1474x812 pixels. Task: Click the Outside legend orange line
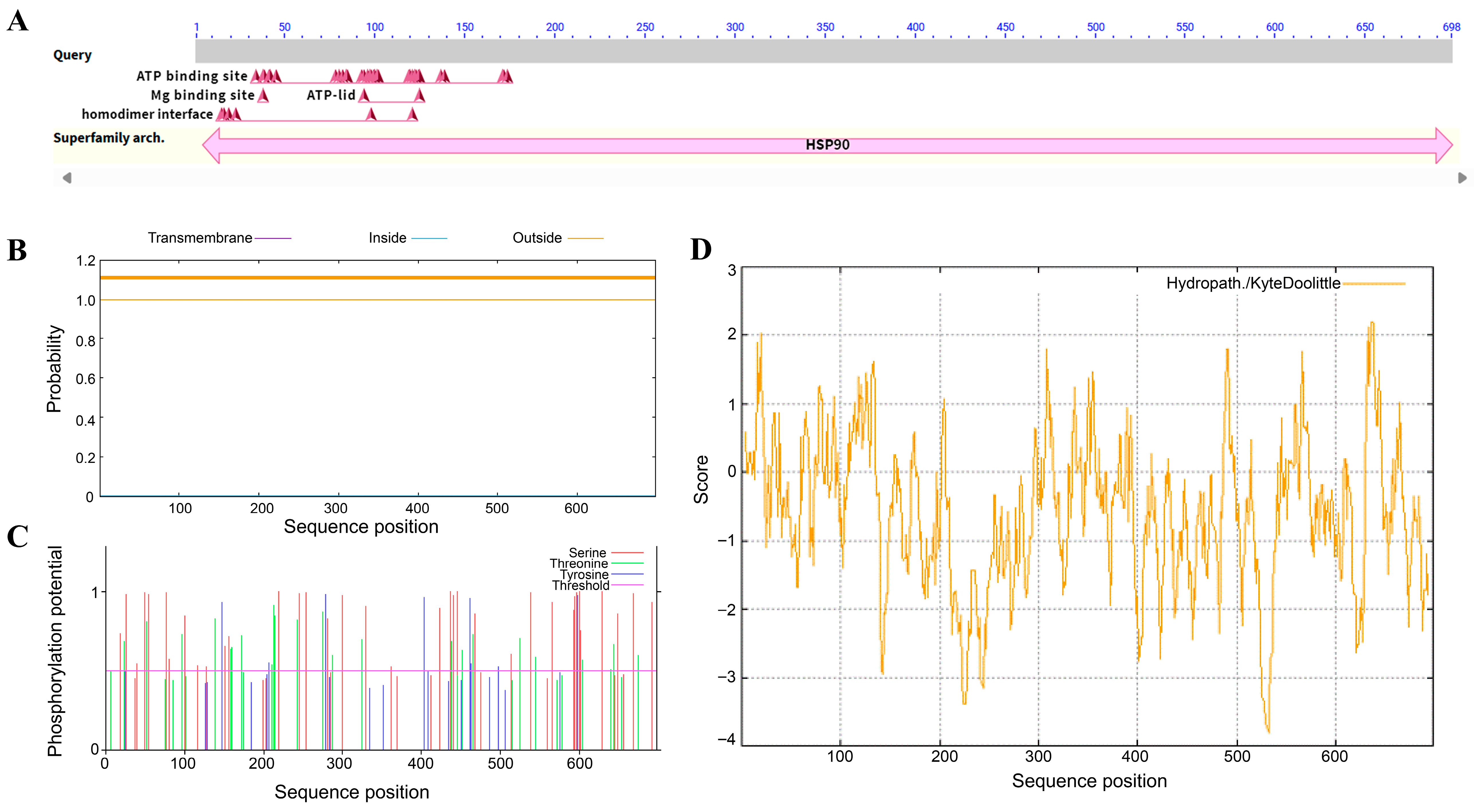point(585,238)
